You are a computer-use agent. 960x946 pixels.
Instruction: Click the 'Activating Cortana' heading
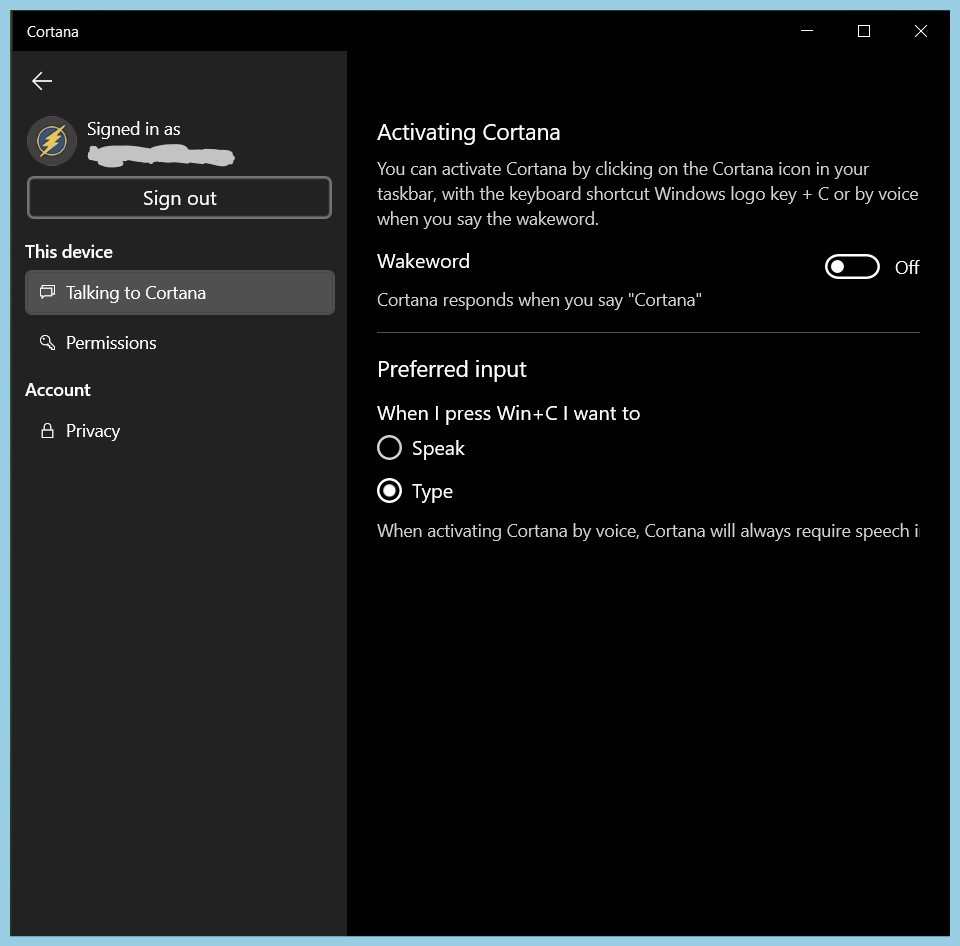click(x=468, y=132)
